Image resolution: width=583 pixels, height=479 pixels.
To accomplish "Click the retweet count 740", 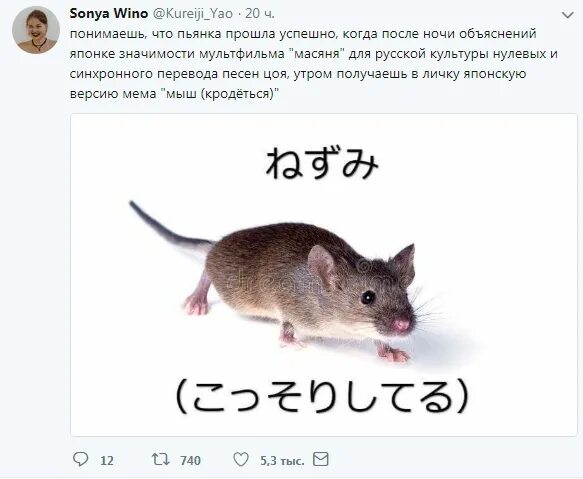I will (x=190, y=460).
